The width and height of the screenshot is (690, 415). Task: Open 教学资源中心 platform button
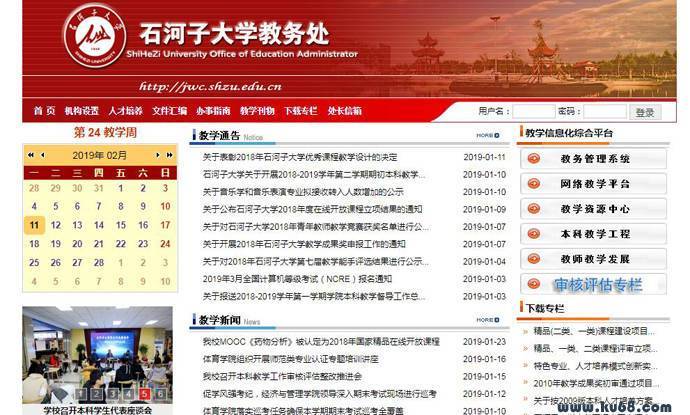(x=593, y=209)
